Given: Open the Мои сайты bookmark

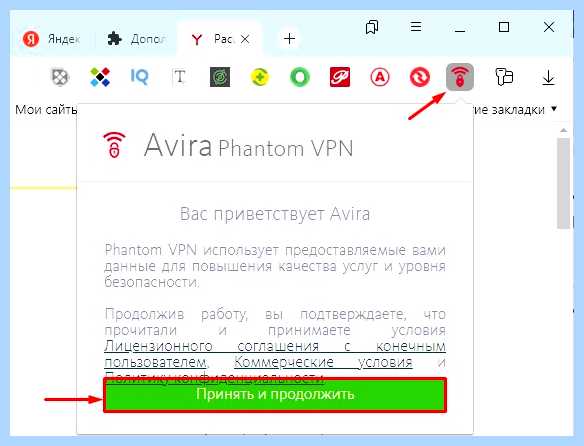Looking at the screenshot, I should pyautogui.click(x=46, y=110).
